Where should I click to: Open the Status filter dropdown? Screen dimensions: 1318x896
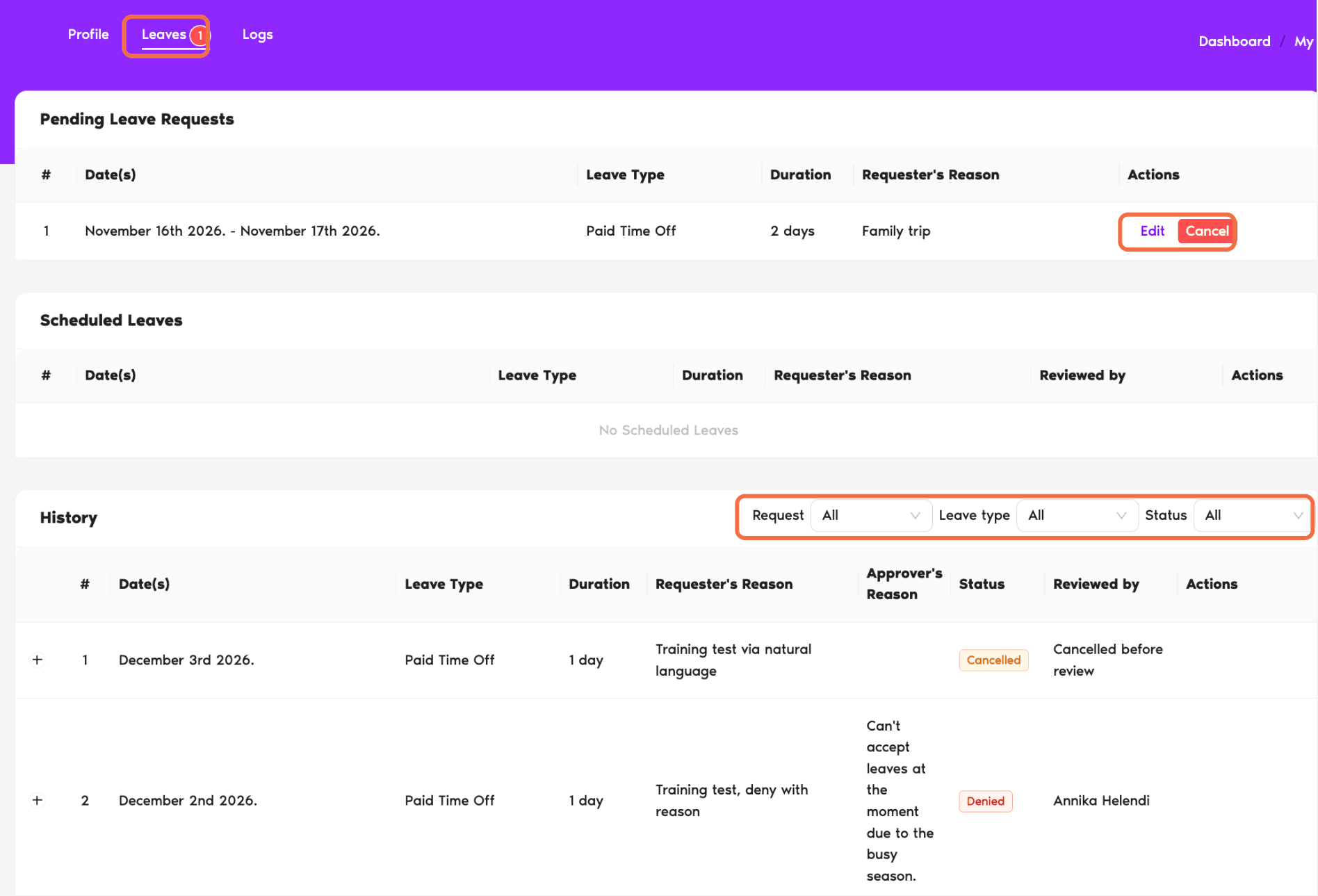click(x=1253, y=515)
